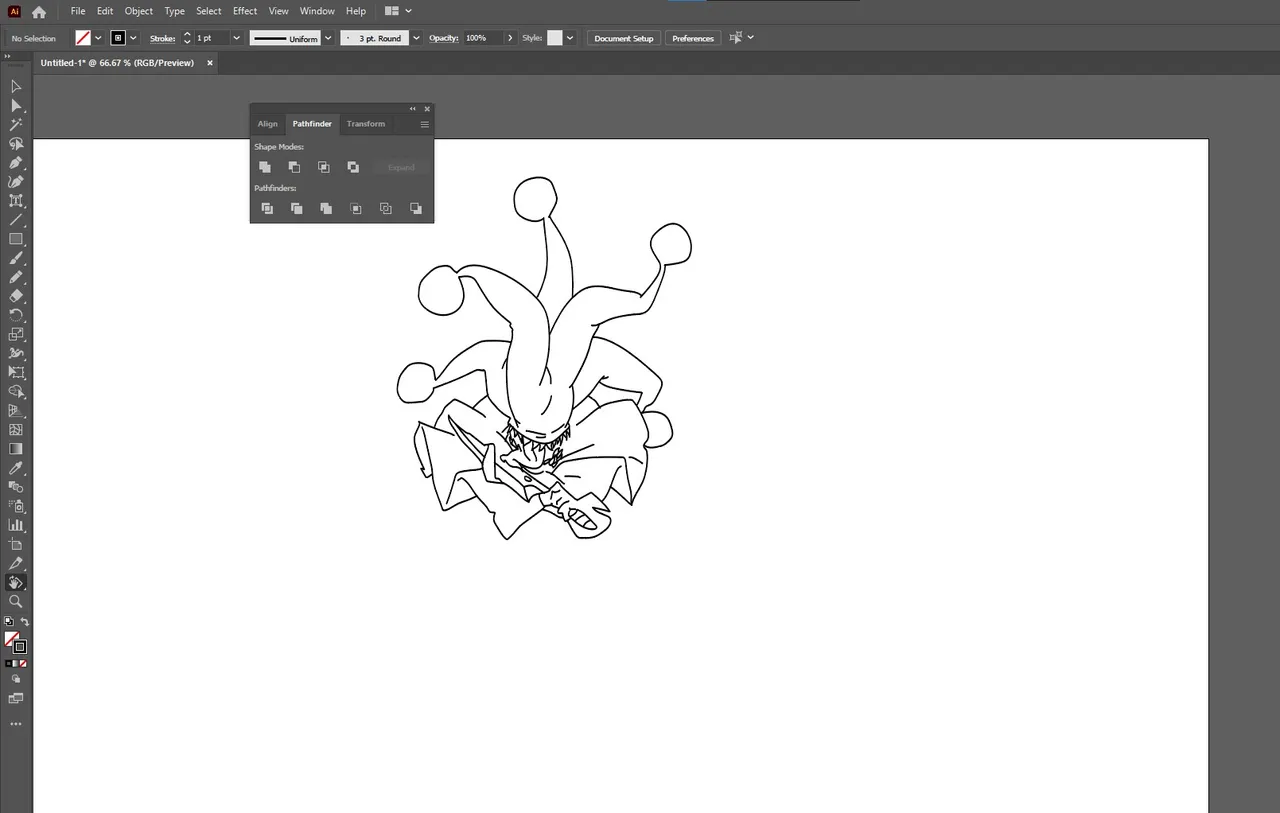Set paint to None in toolbar
This screenshot has height=813, width=1280.
pos(23,663)
